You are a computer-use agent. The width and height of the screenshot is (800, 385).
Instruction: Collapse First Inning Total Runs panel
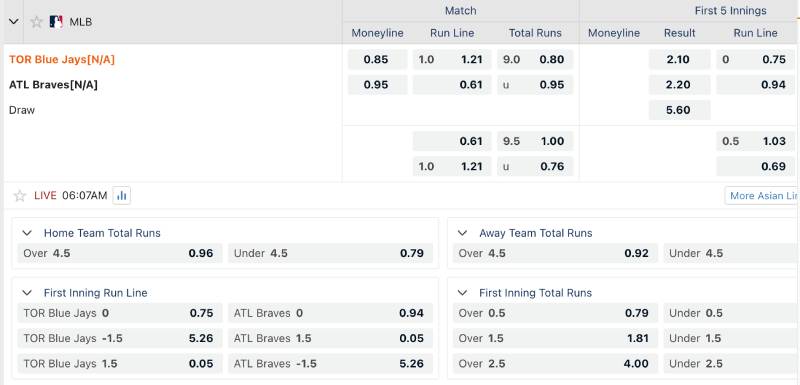pyautogui.click(x=462, y=293)
